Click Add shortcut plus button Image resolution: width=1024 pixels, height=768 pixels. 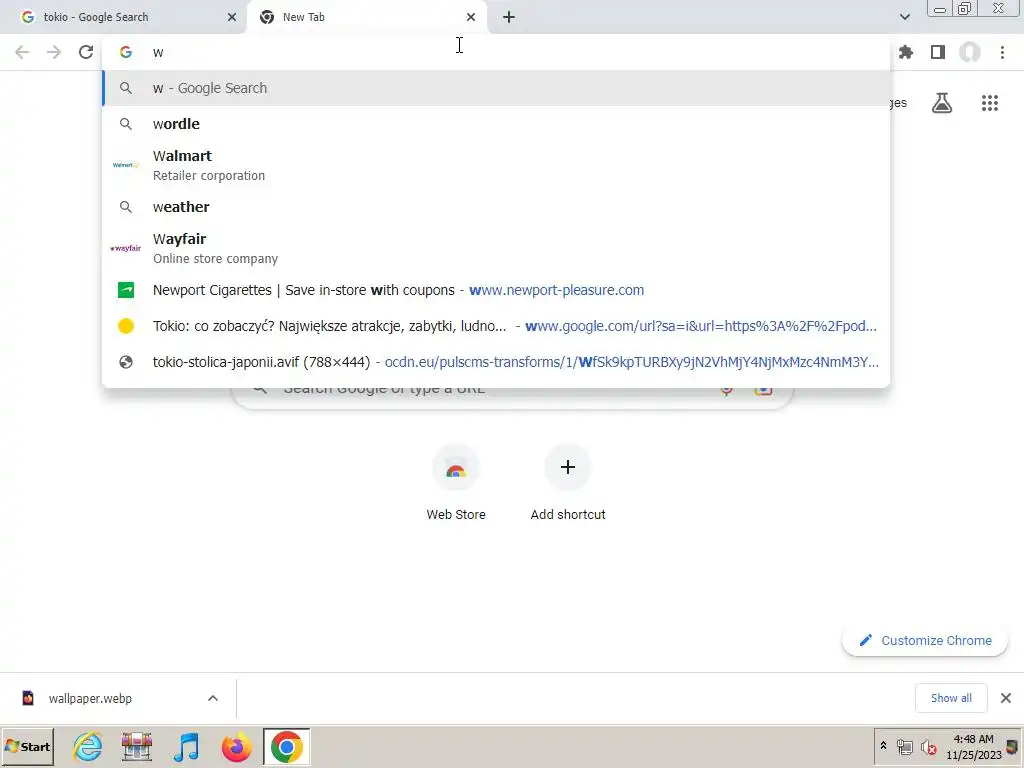(568, 468)
